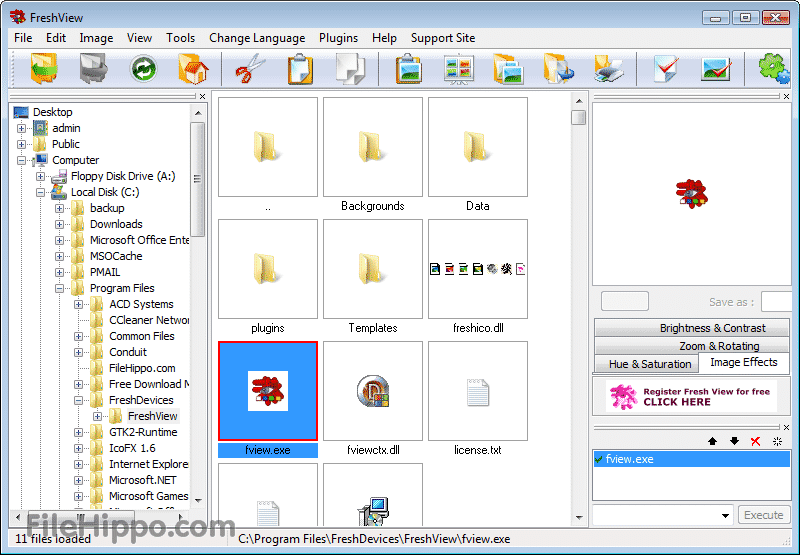
Task: Select the Image Effects tab
Action: [743, 362]
